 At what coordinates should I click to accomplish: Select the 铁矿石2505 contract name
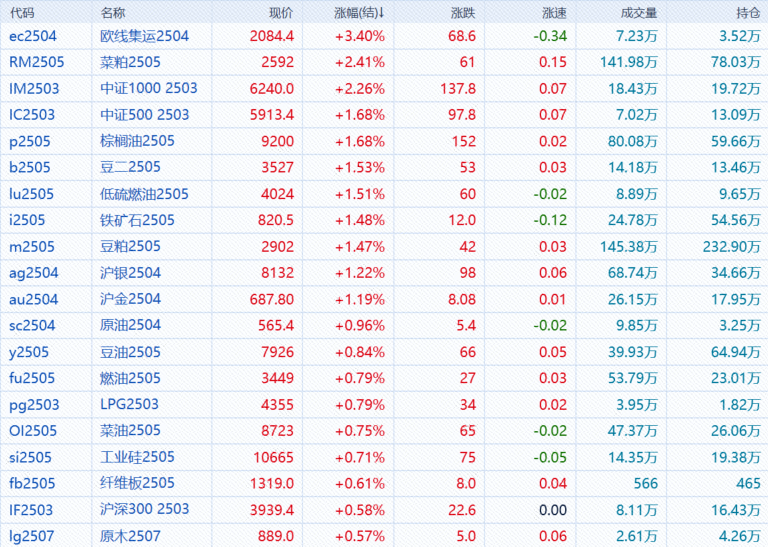137,220
